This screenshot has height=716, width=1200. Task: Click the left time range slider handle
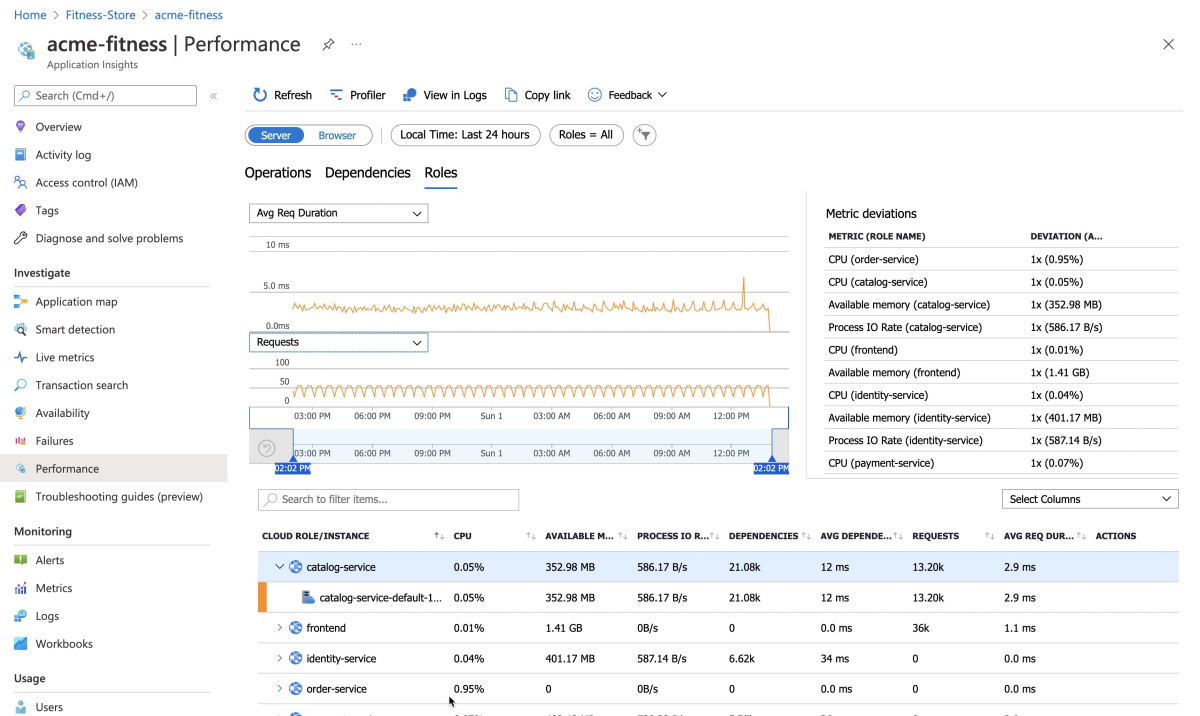(x=292, y=458)
